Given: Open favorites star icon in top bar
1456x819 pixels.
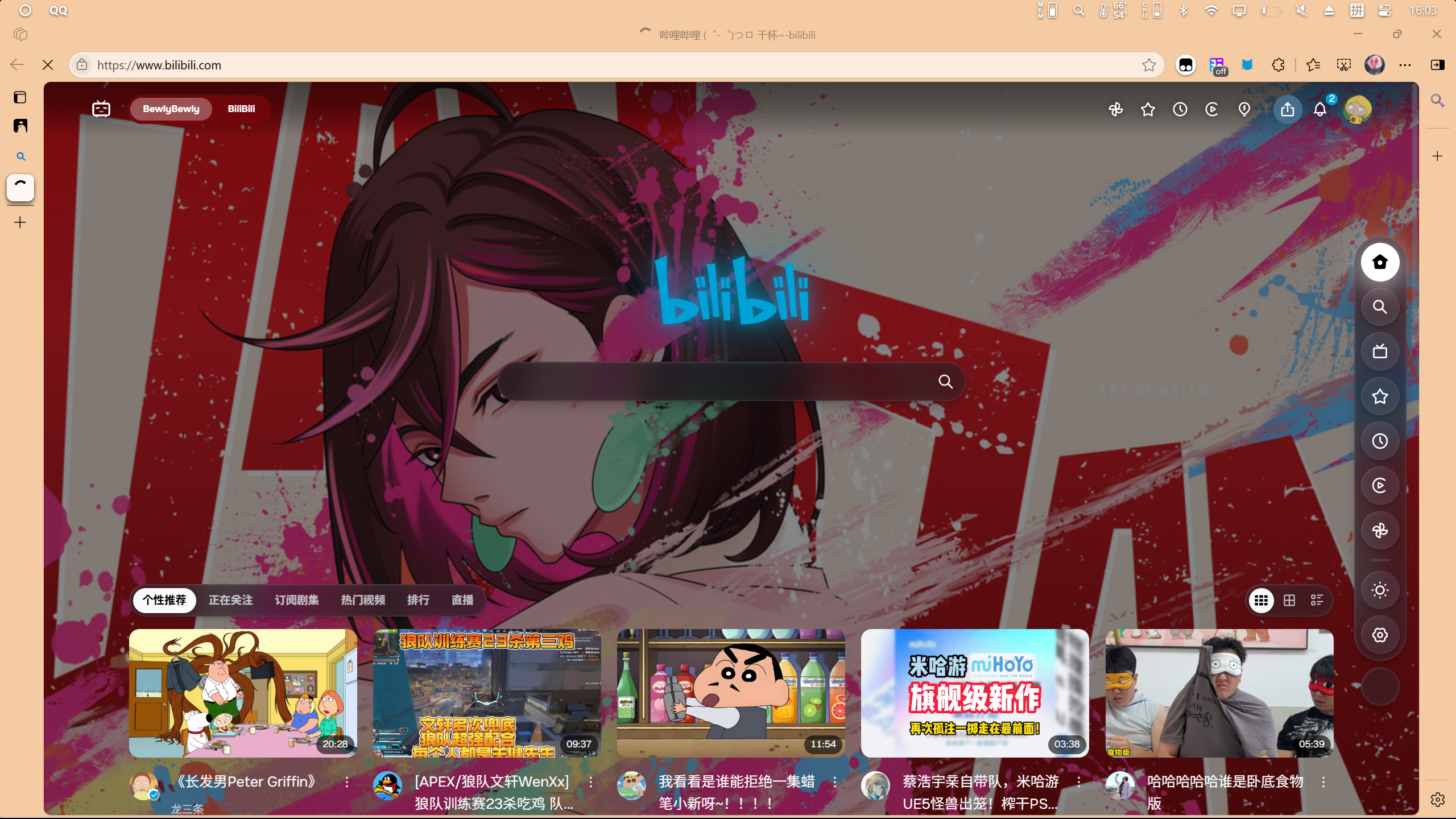Looking at the screenshot, I should coord(1148,109).
